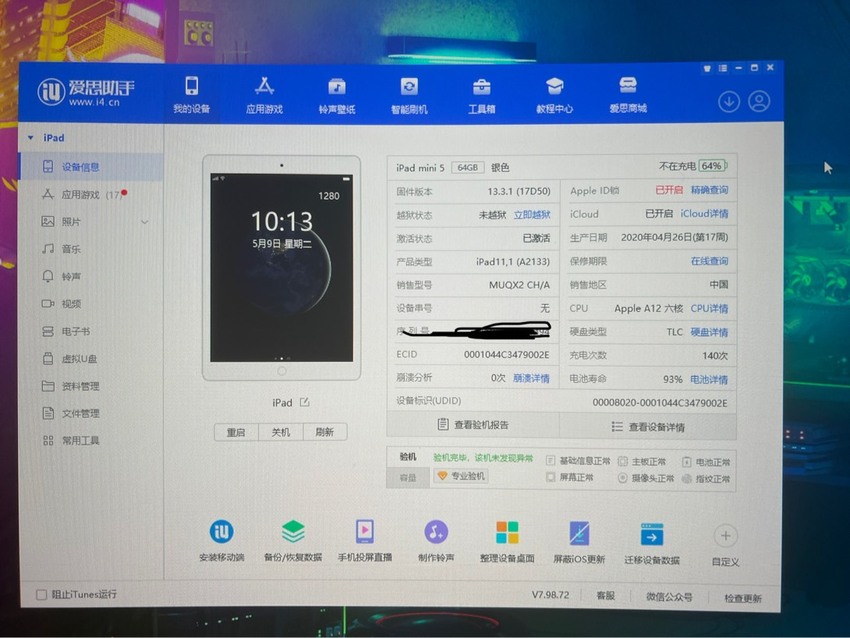Select 视频 in sidebar
This screenshot has height=638, width=850.
tap(91, 304)
